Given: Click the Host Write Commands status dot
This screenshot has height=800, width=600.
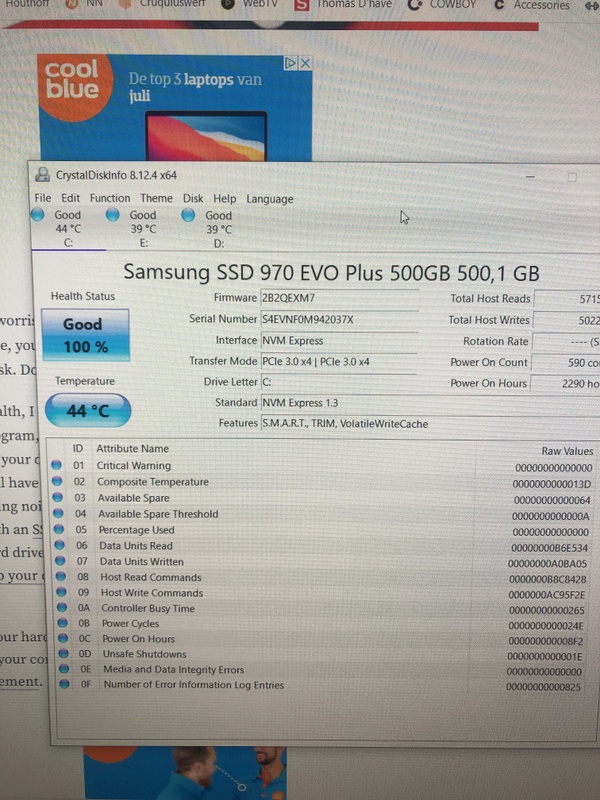Looking at the screenshot, I should pyautogui.click(x=61, y=592).
